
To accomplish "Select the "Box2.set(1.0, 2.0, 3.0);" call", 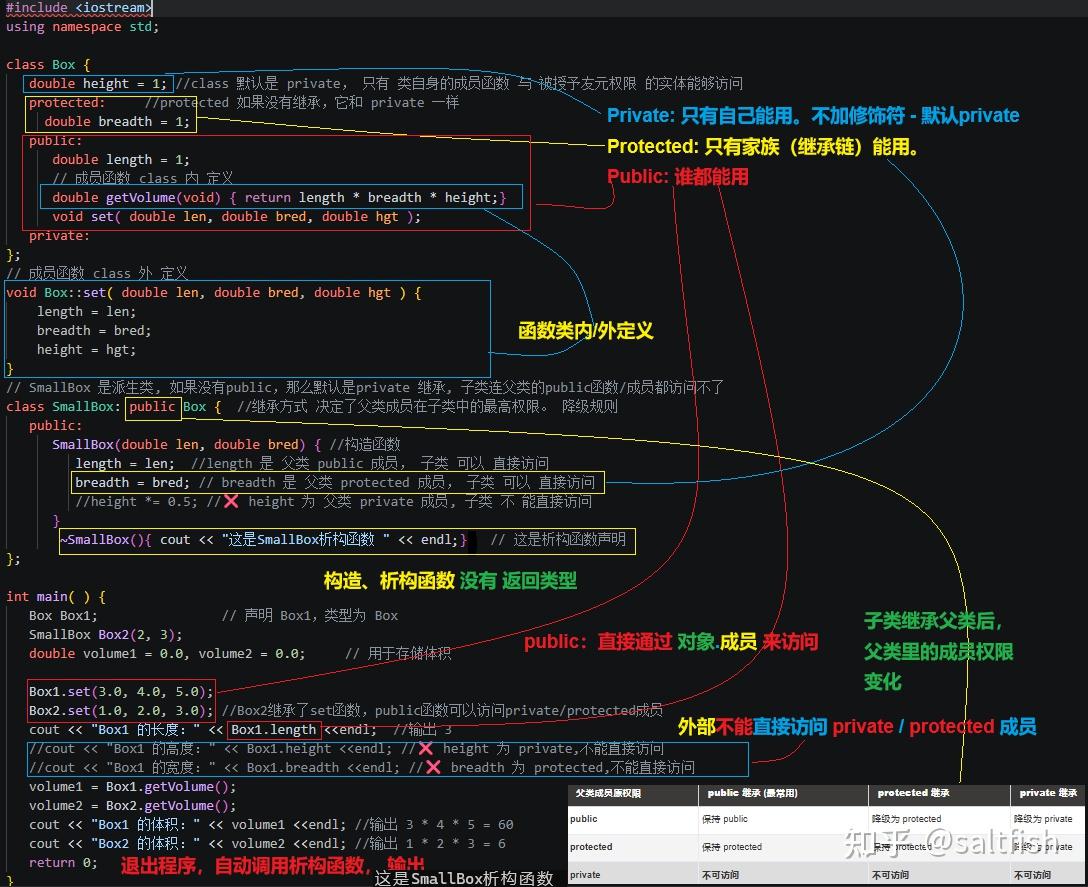I will [121, 711].
